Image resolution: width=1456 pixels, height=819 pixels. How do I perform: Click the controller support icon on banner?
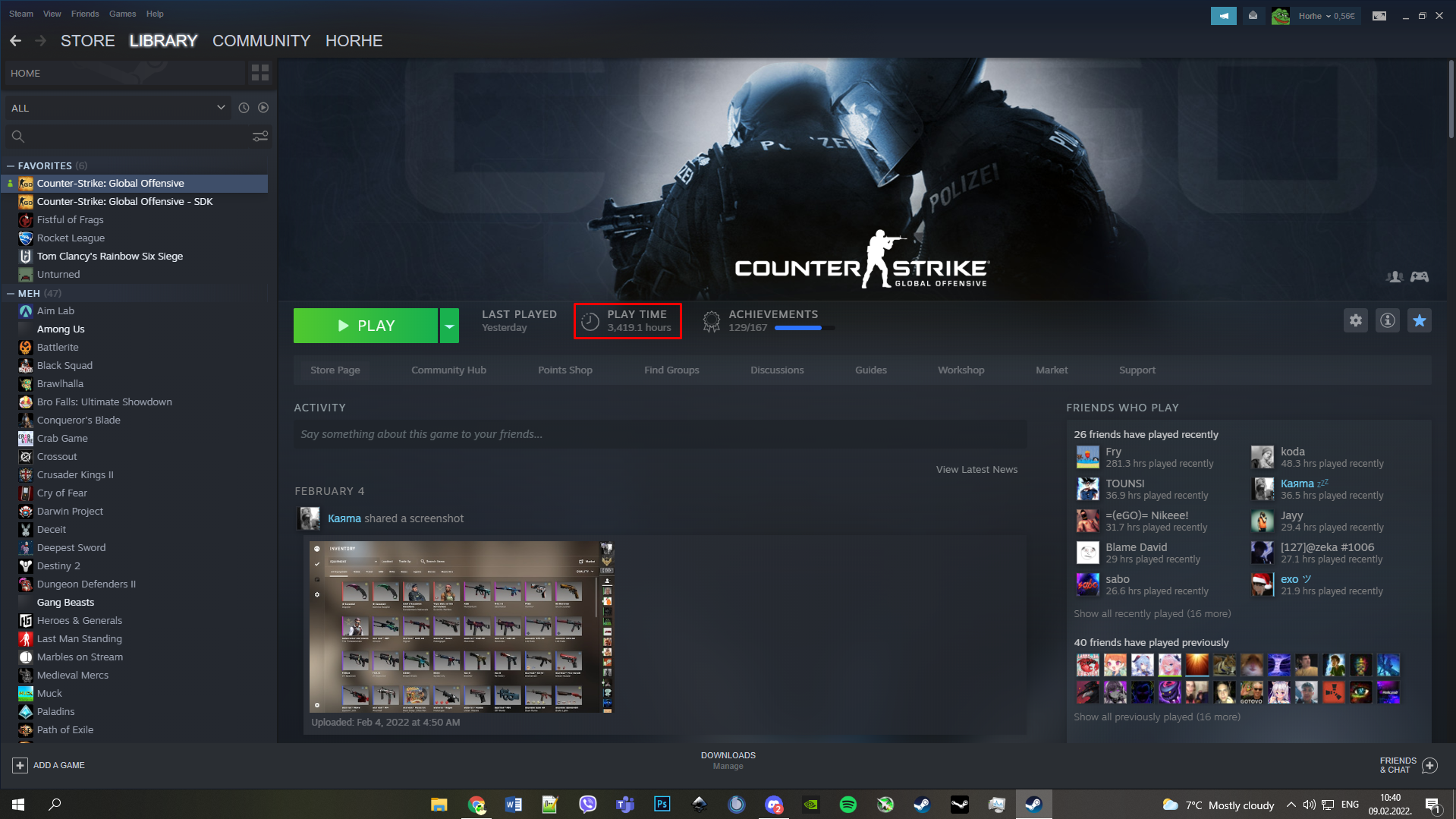tap(1420, 277)
